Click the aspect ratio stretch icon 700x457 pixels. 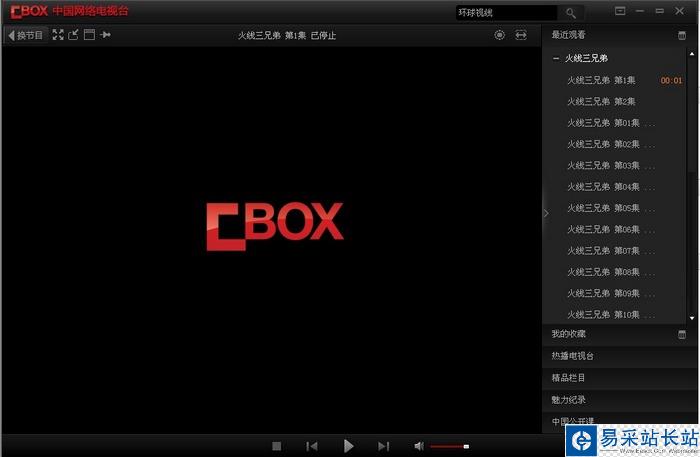(521, 35)
